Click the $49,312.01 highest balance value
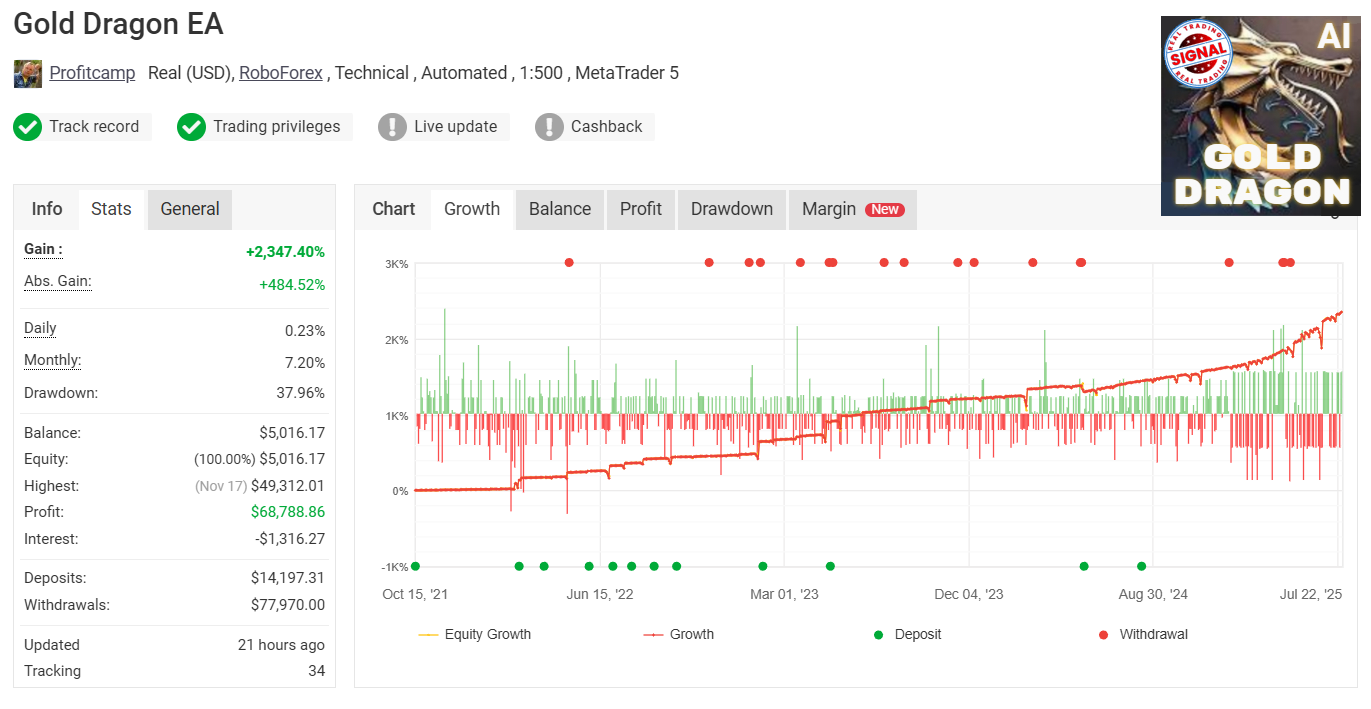The image size is (1371, 709). point(288,486)
